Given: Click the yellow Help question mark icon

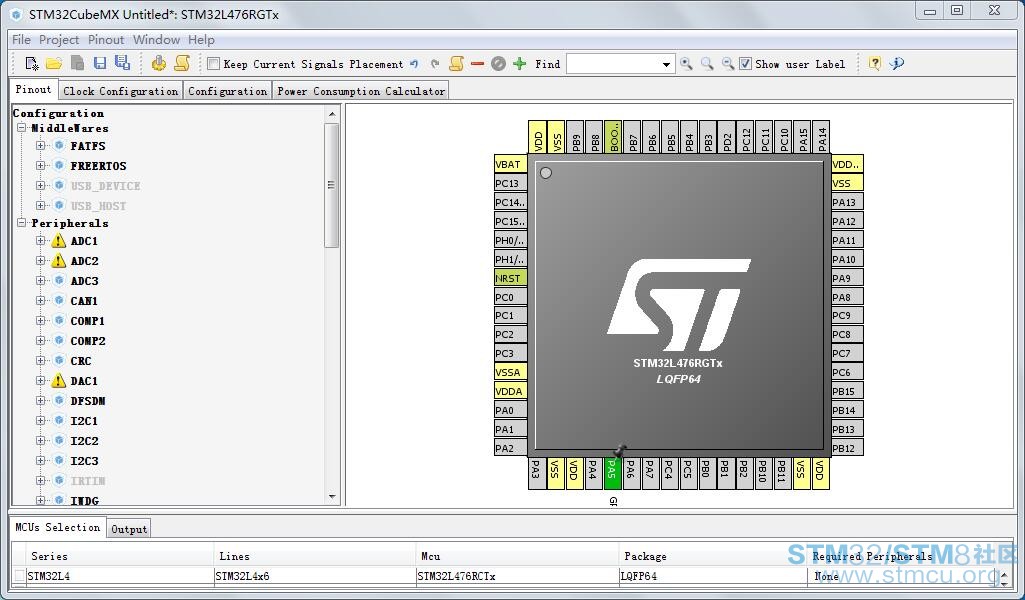Looking at the screenshot, I should (875, 63).
